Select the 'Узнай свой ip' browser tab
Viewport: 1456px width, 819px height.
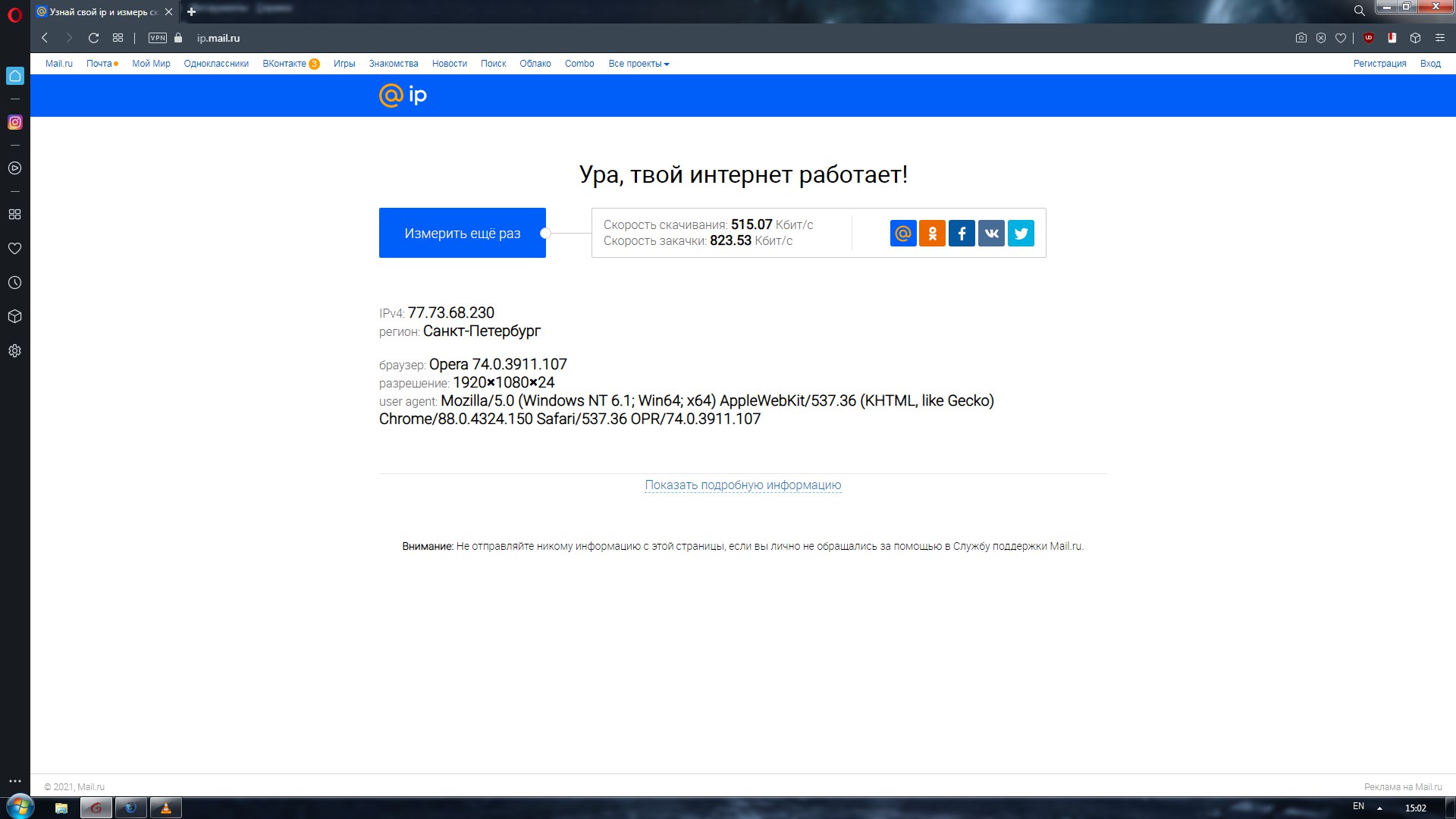(104, 11)
